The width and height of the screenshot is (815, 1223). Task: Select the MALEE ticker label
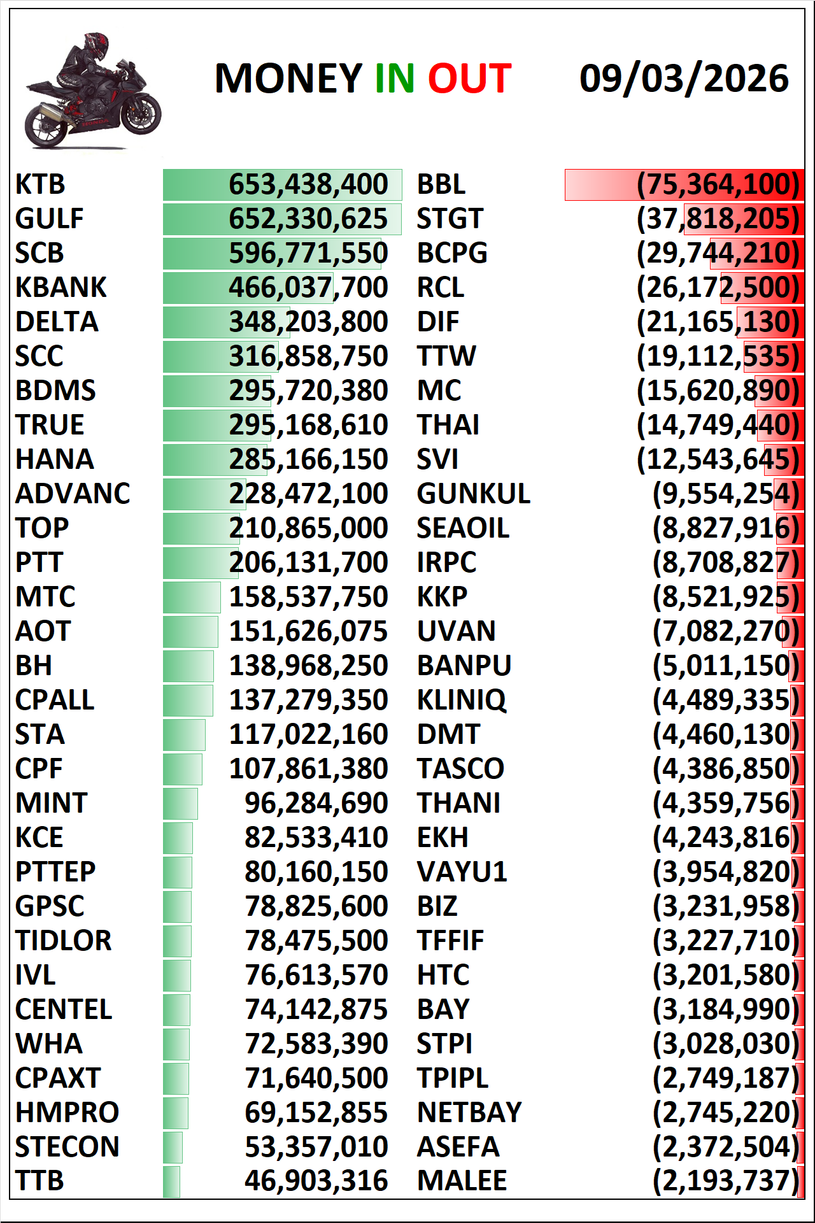click(461, 1180)
